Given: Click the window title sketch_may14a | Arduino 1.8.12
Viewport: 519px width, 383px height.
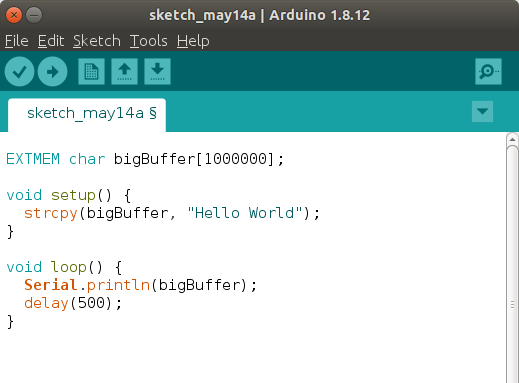Looking at the screenshot, I should tap(259, 15).
